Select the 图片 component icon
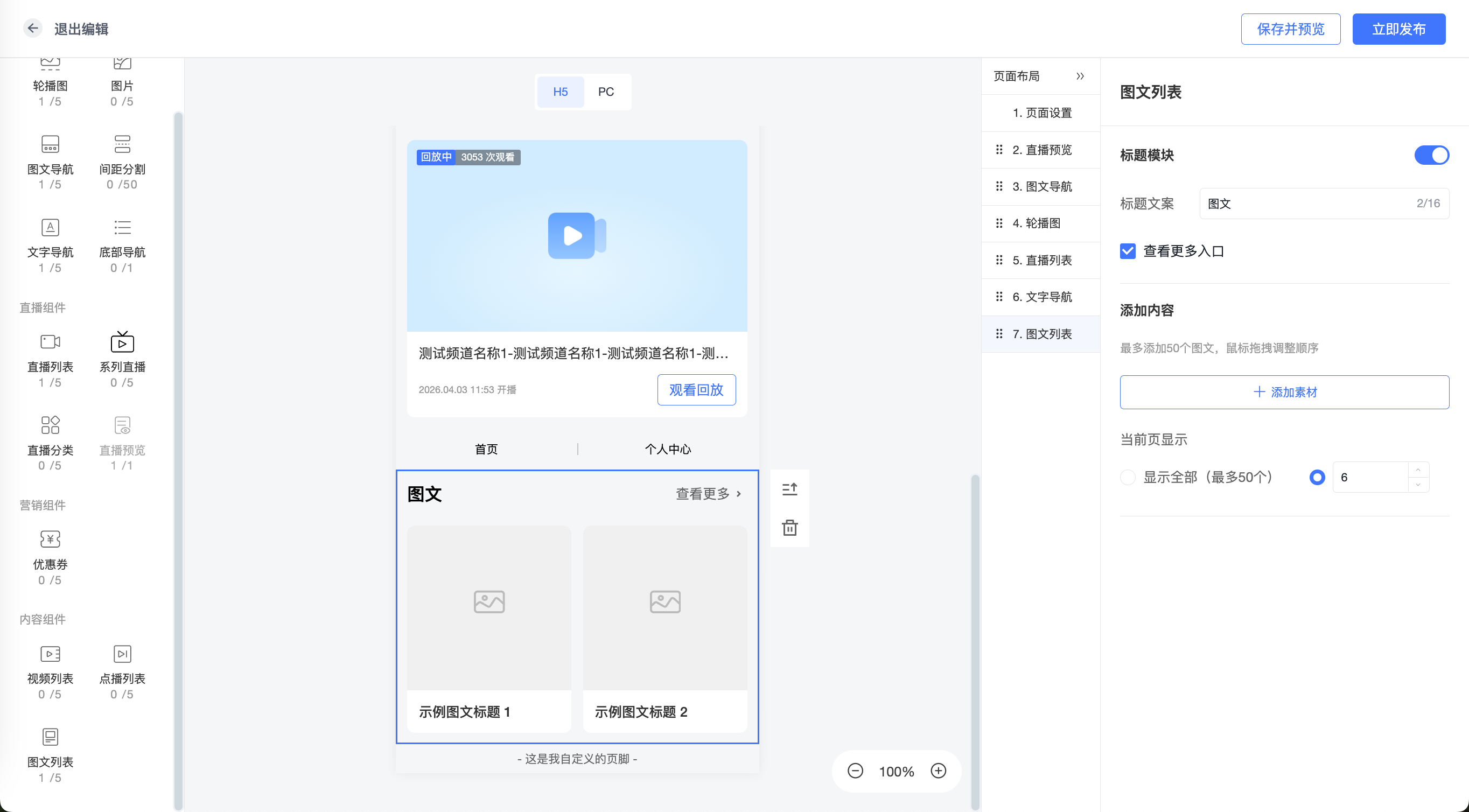Screen dimensions: 1469x812 coord(122,64)
